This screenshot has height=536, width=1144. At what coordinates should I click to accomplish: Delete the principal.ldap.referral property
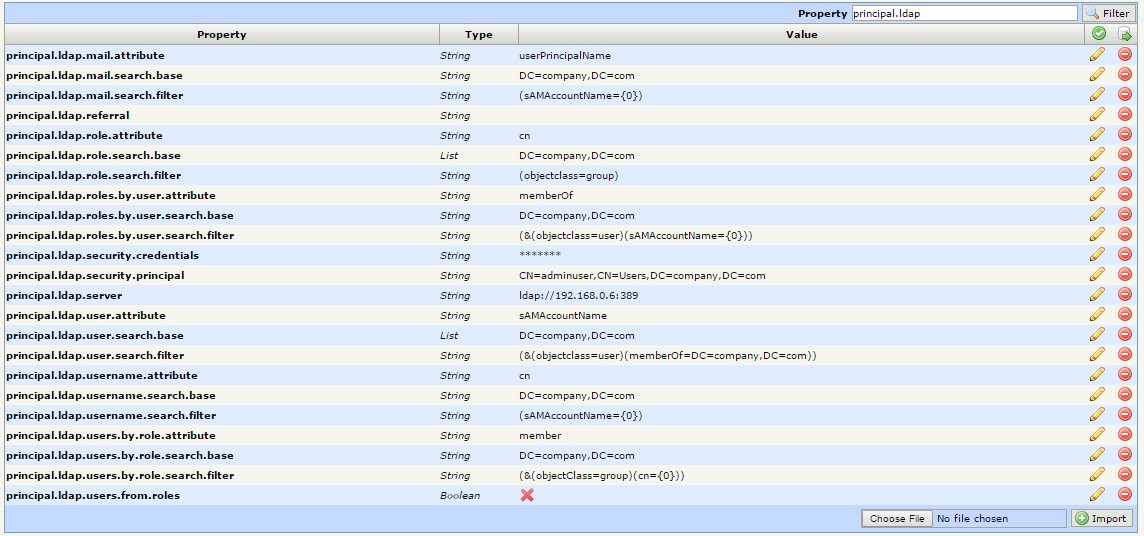click(x=1125, y=115)
